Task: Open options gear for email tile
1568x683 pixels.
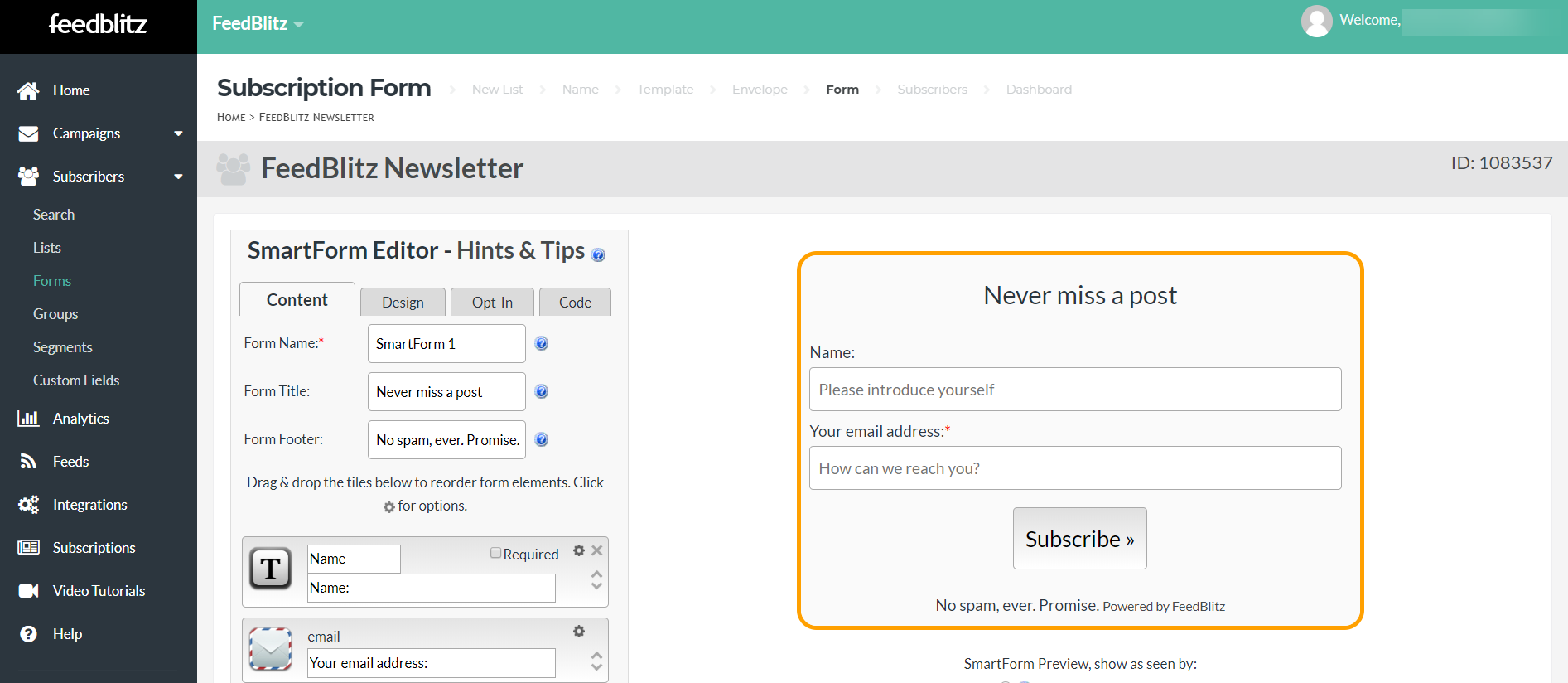Action: pyautogui.click(x=579, y=632)
